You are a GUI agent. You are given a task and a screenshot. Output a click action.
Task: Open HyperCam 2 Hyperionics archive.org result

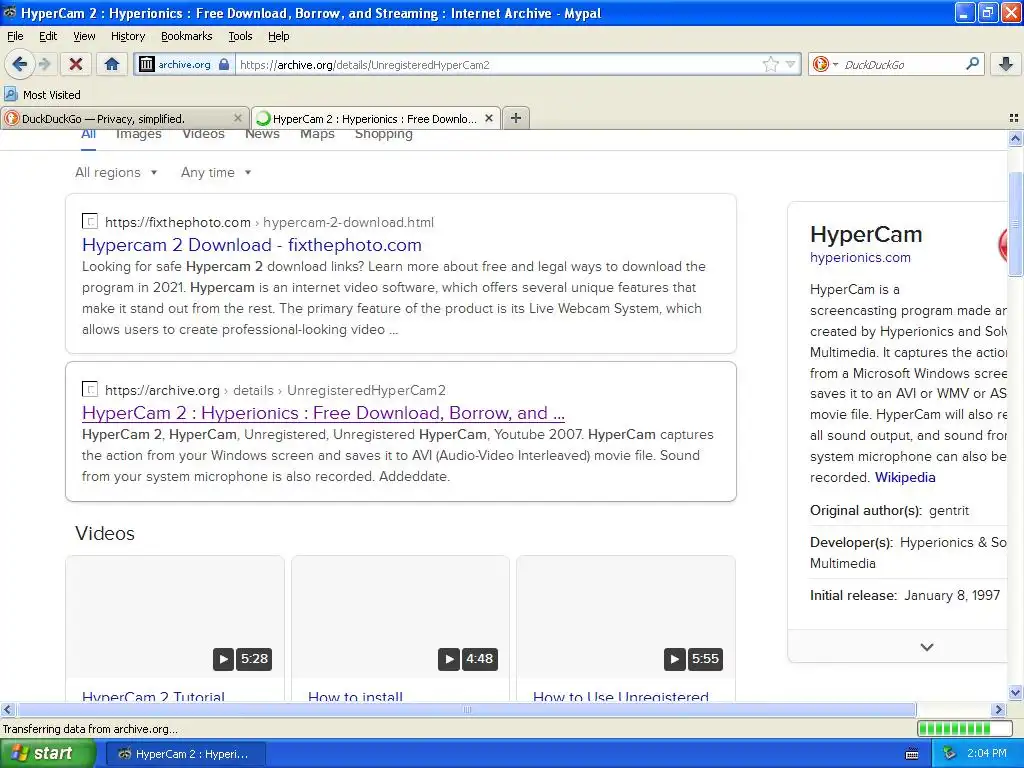click(x=323, y=413)
